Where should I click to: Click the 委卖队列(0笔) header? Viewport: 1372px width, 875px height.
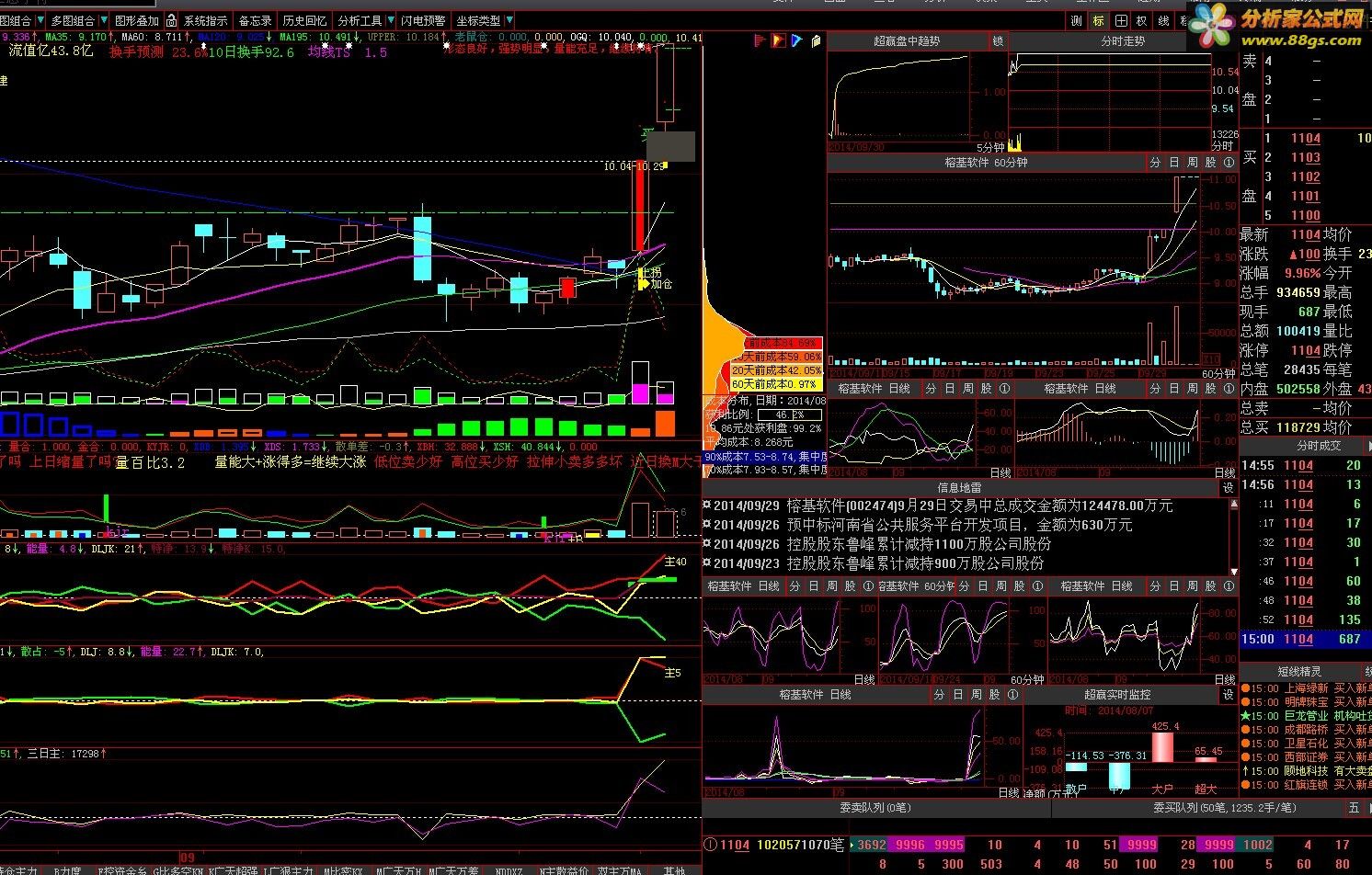pyautogui.click(x=875, y=808)
